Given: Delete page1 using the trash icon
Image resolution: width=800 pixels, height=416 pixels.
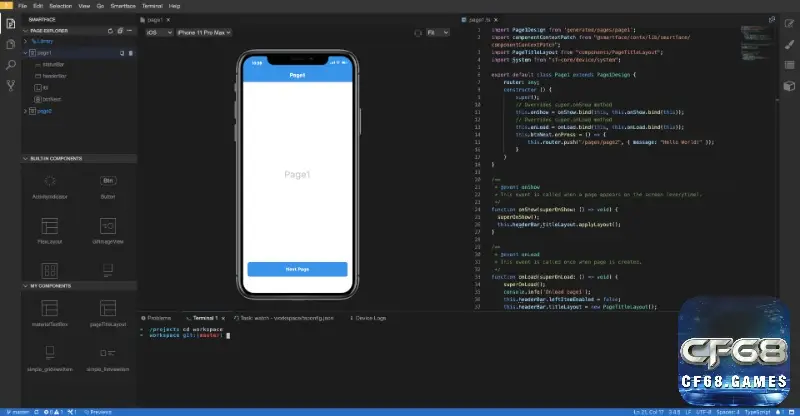Looking at the screenshot, I should 131,53.
